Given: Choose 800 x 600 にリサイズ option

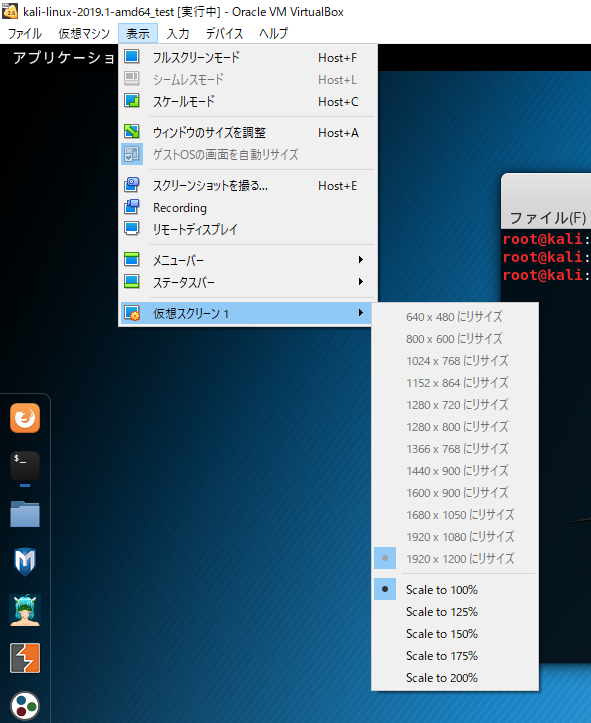Looking at the screenshot, I should pyautogui.click(x=455, y=338).
